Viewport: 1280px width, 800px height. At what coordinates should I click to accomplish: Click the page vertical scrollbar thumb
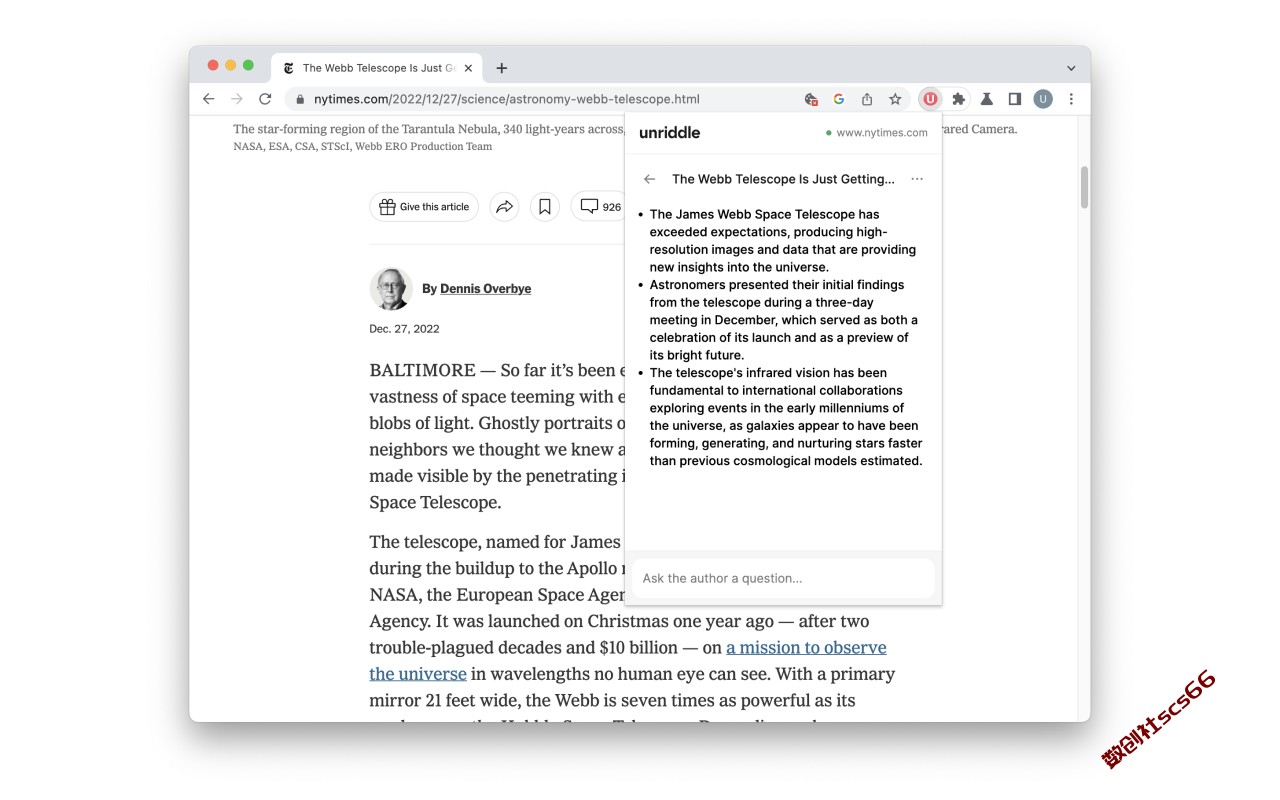coord(1084,187)
